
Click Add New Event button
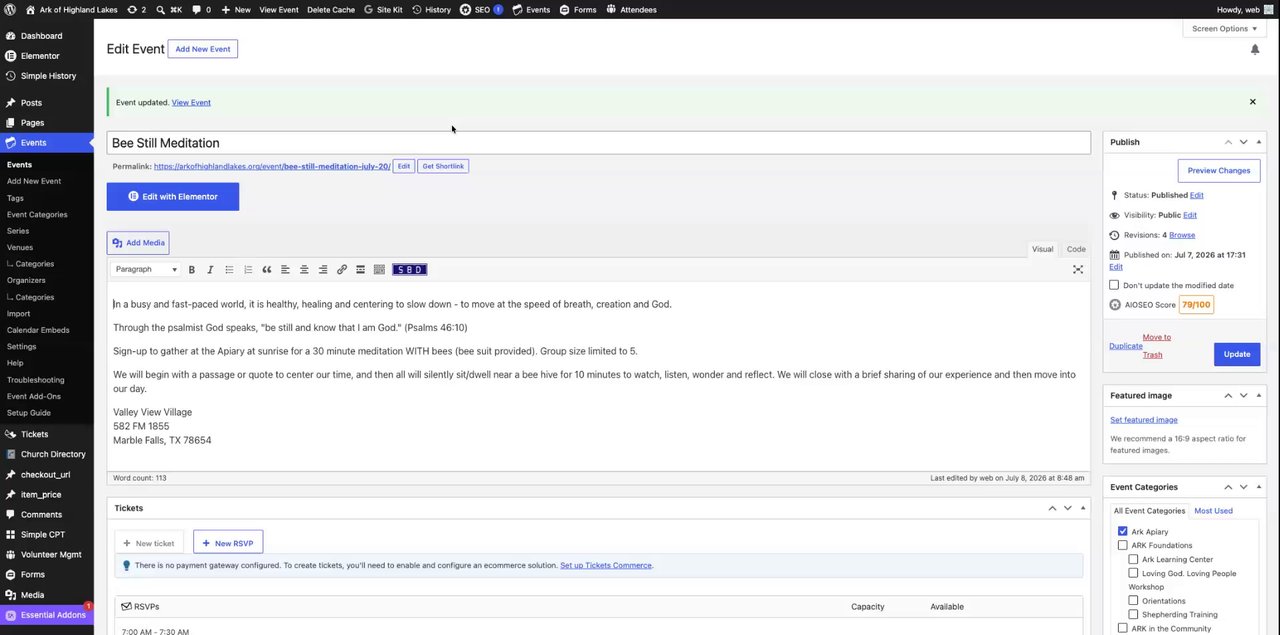pyautogui.click(x=203, y=49)
